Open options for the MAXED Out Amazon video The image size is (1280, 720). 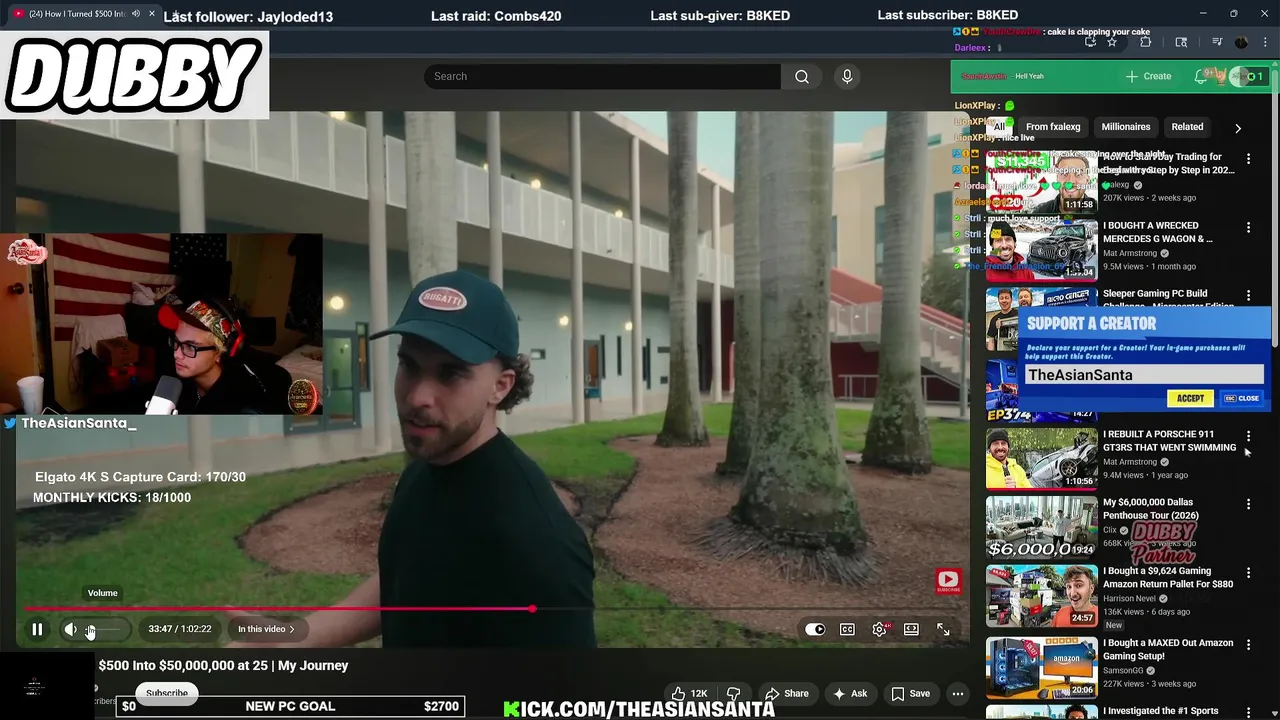tap(1248, 645)
